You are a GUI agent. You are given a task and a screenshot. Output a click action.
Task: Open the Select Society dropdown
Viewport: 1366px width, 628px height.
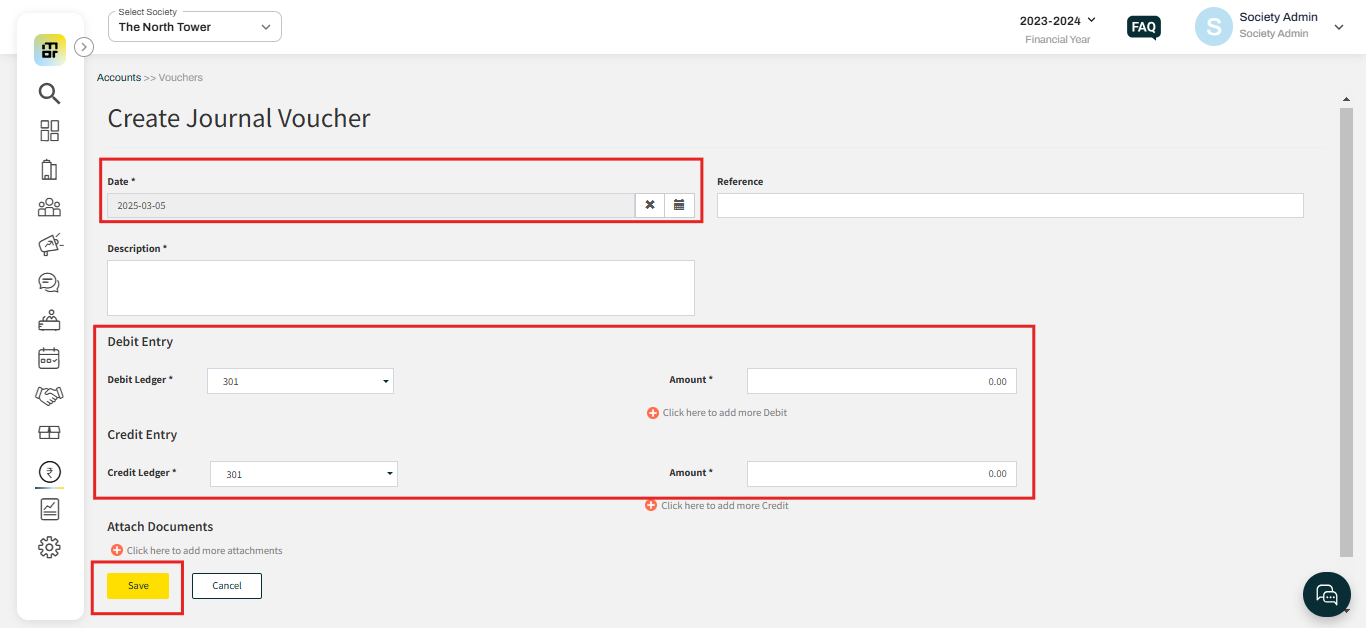coord(195,27)
